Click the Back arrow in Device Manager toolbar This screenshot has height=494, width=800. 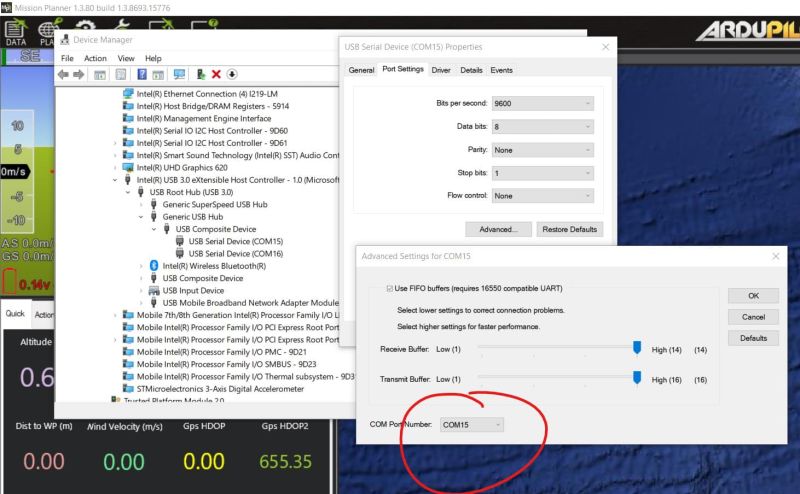(63, 75)
